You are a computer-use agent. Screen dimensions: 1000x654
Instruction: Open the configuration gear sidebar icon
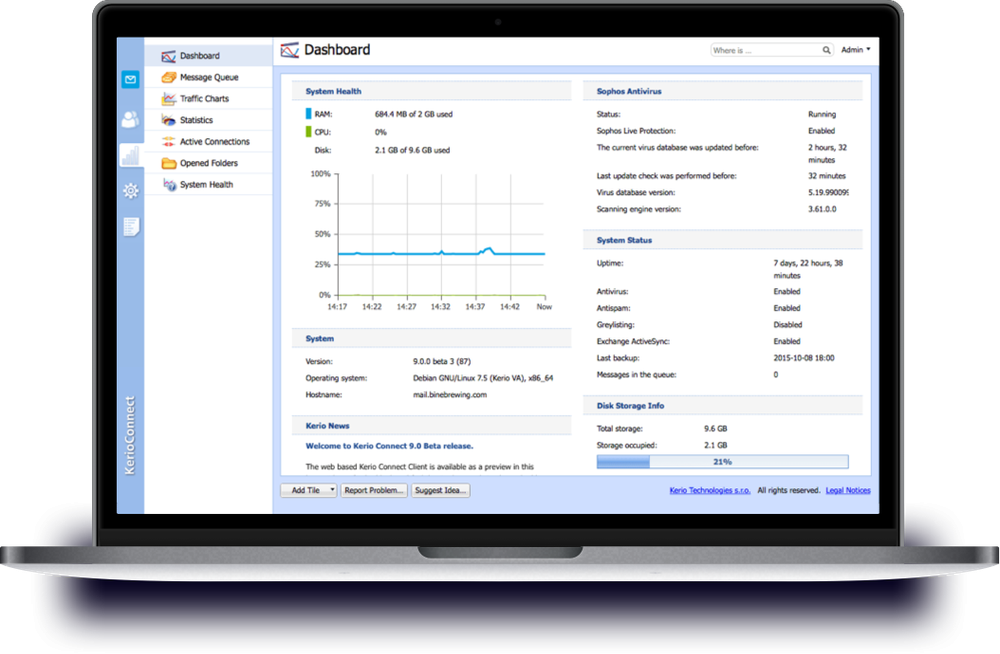pyautogui.click(x=131, y=191)
